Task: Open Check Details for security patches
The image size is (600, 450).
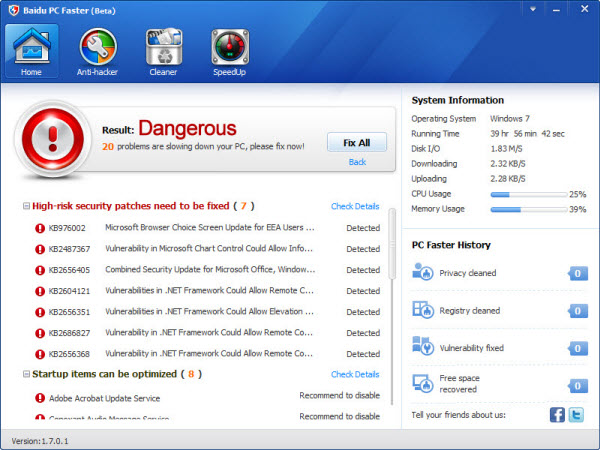Action: tap(355, 206)
